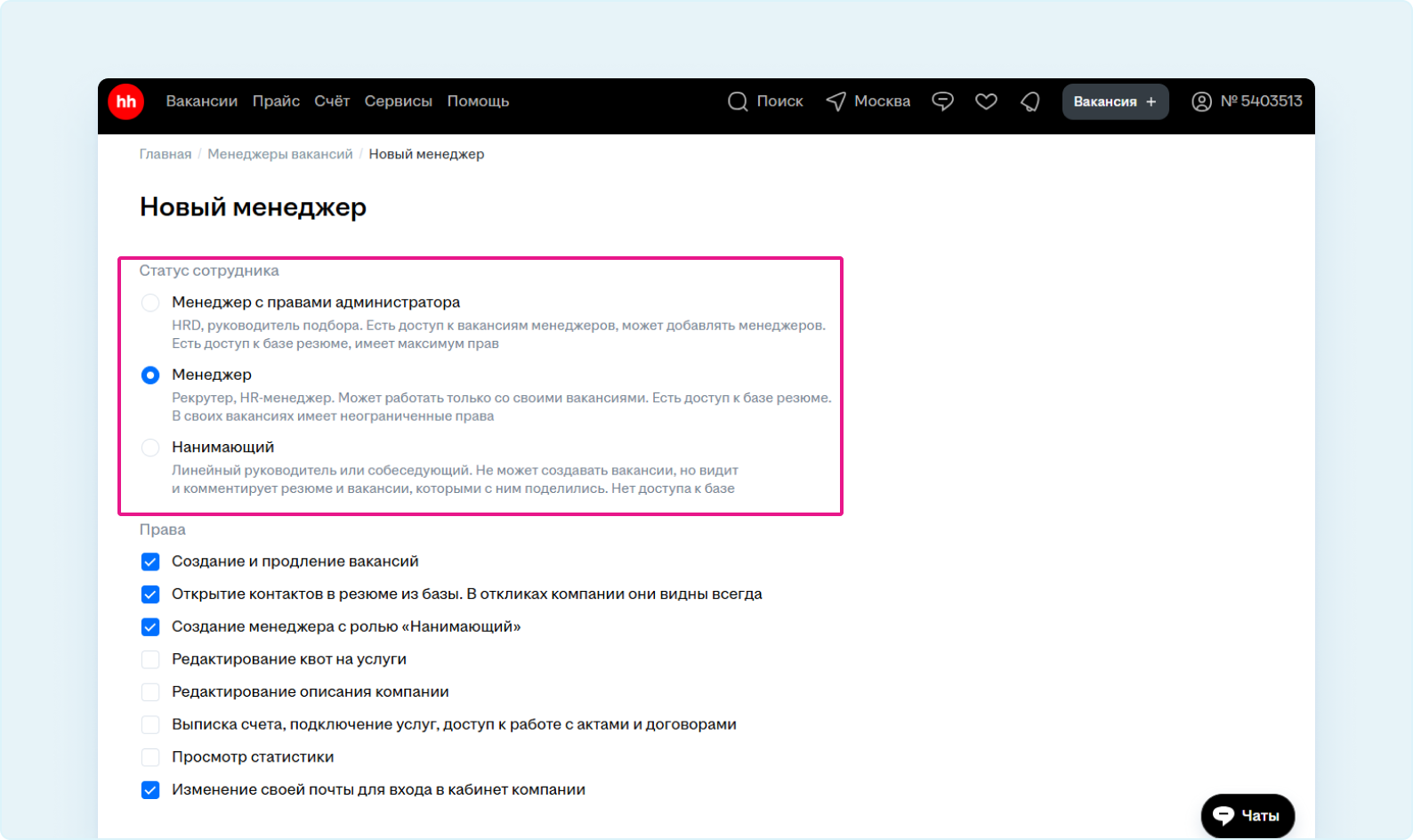Enable Редактирование квот на услуги
The width and height of the screenshot is (1413, 840).
150,659
